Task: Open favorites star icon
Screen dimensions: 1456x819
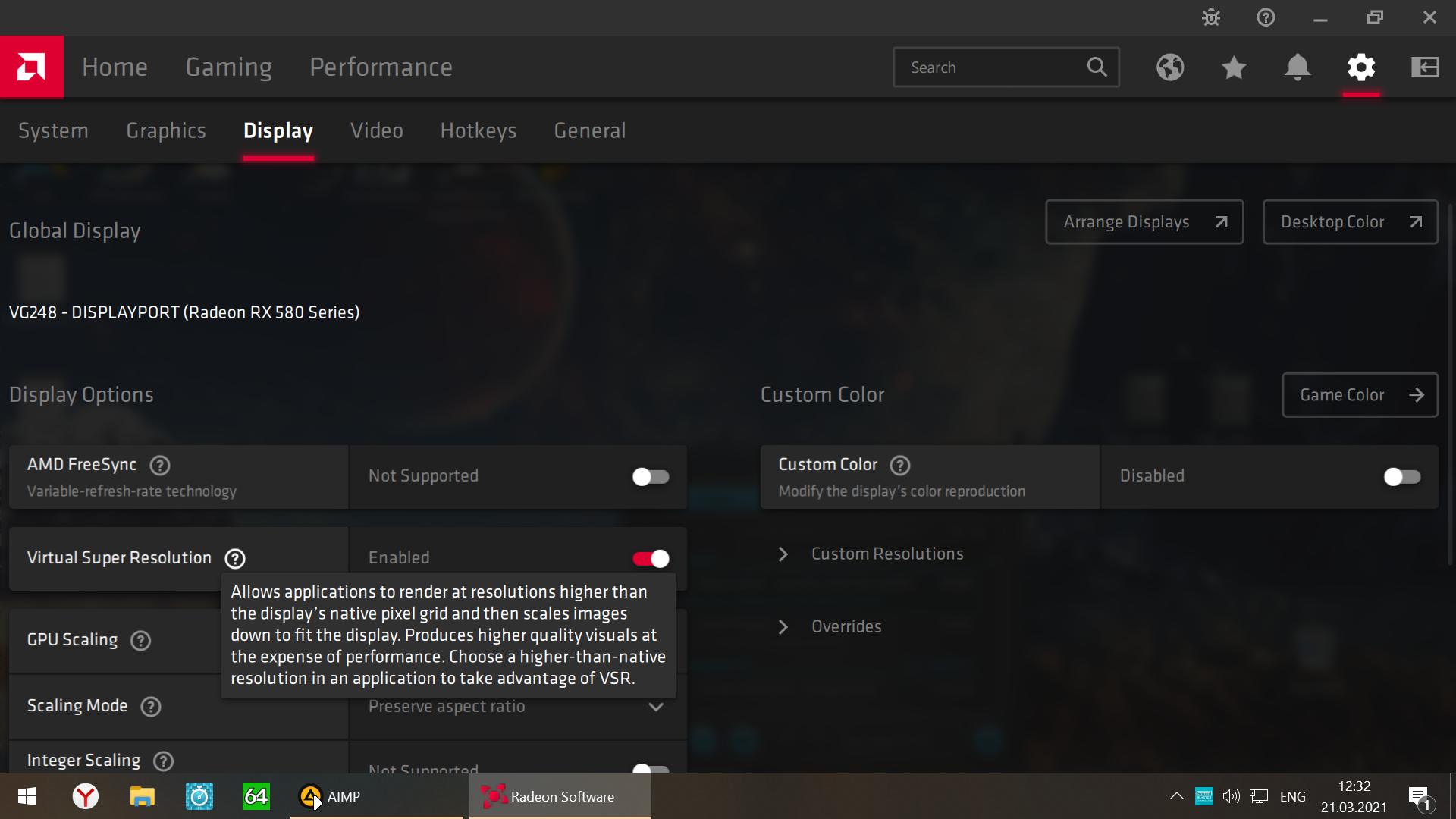Action: click(x=1234, y=67)
